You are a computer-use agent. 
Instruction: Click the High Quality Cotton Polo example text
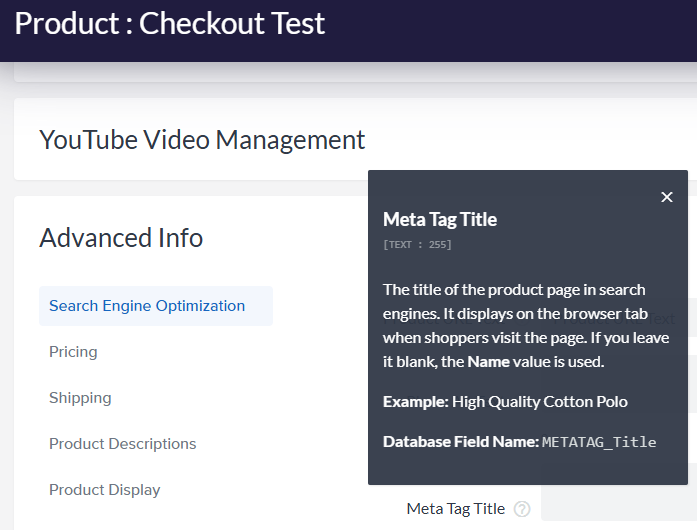point(540,402)
